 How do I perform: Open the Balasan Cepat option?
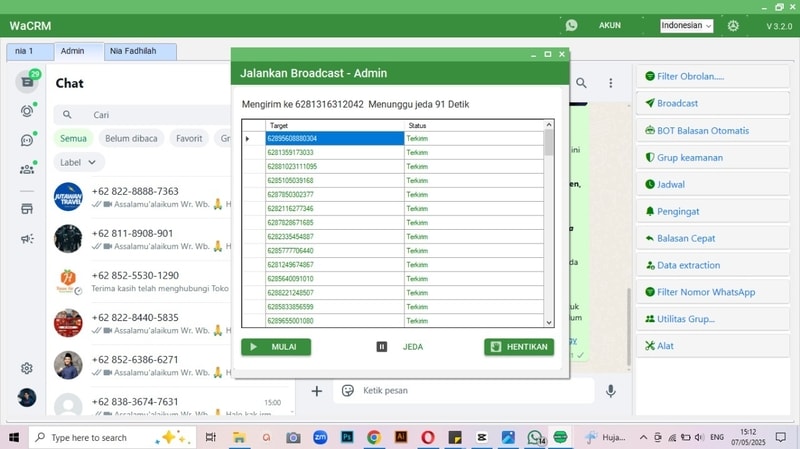click(x=713, y=238)
